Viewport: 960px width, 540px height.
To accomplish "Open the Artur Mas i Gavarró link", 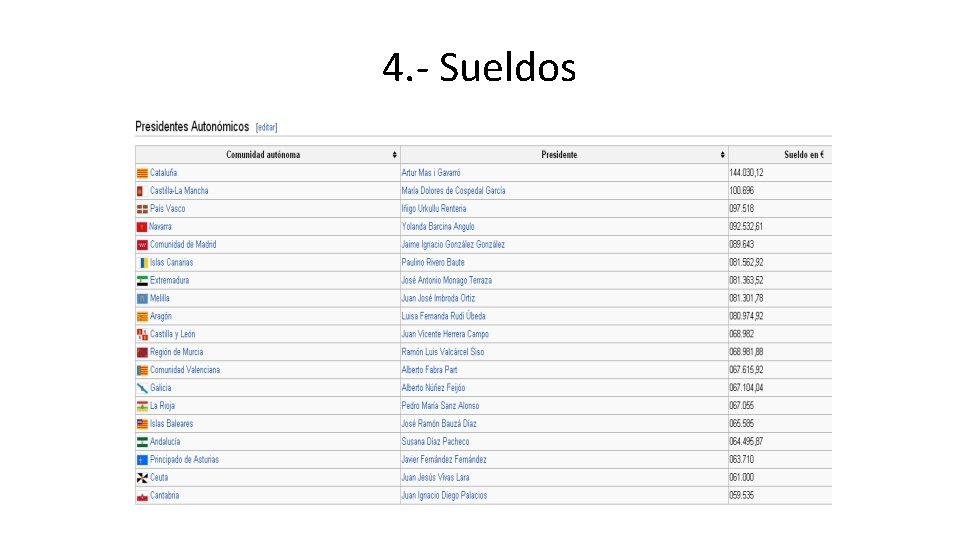I will coord(431,173).
